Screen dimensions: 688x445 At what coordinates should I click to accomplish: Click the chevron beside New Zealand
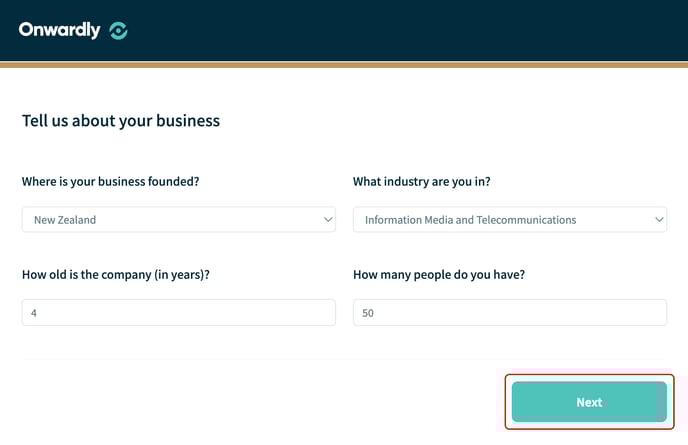[x=328, y=219]
